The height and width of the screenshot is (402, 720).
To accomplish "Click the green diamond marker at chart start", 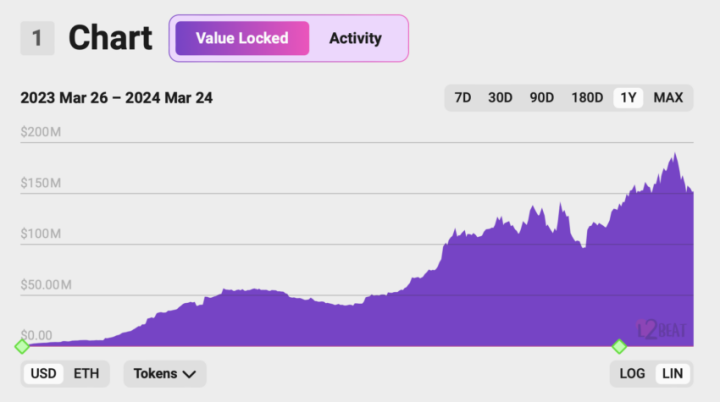I will (22, 346).
